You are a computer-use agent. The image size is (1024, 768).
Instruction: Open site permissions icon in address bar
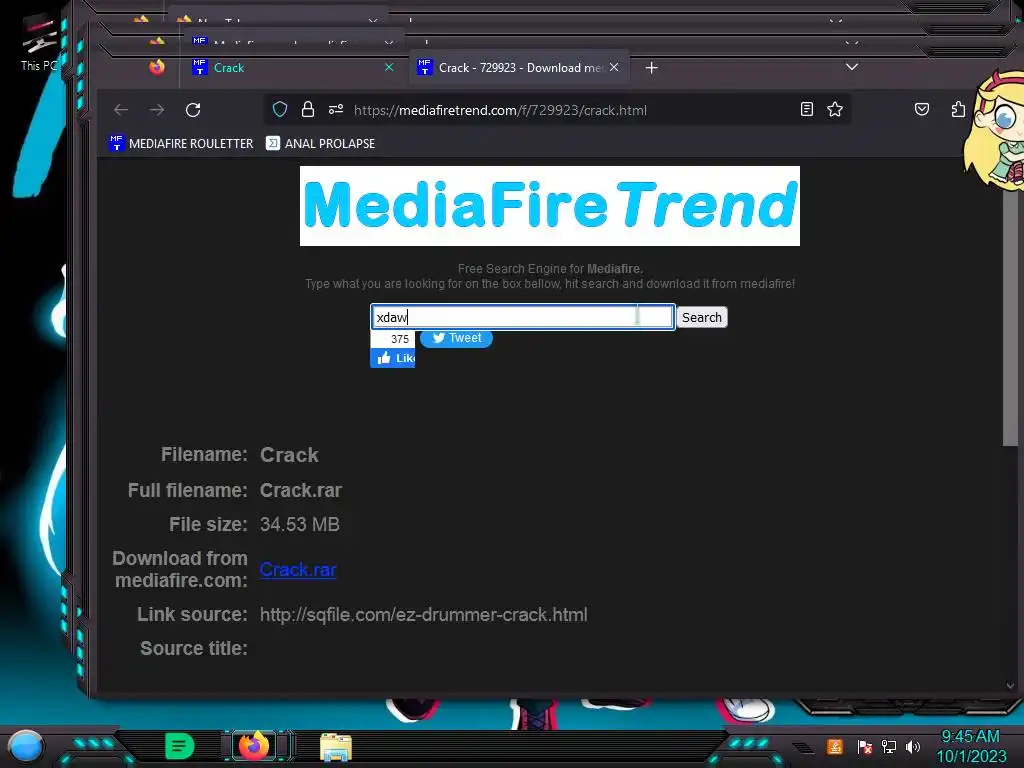click(336, 110)
